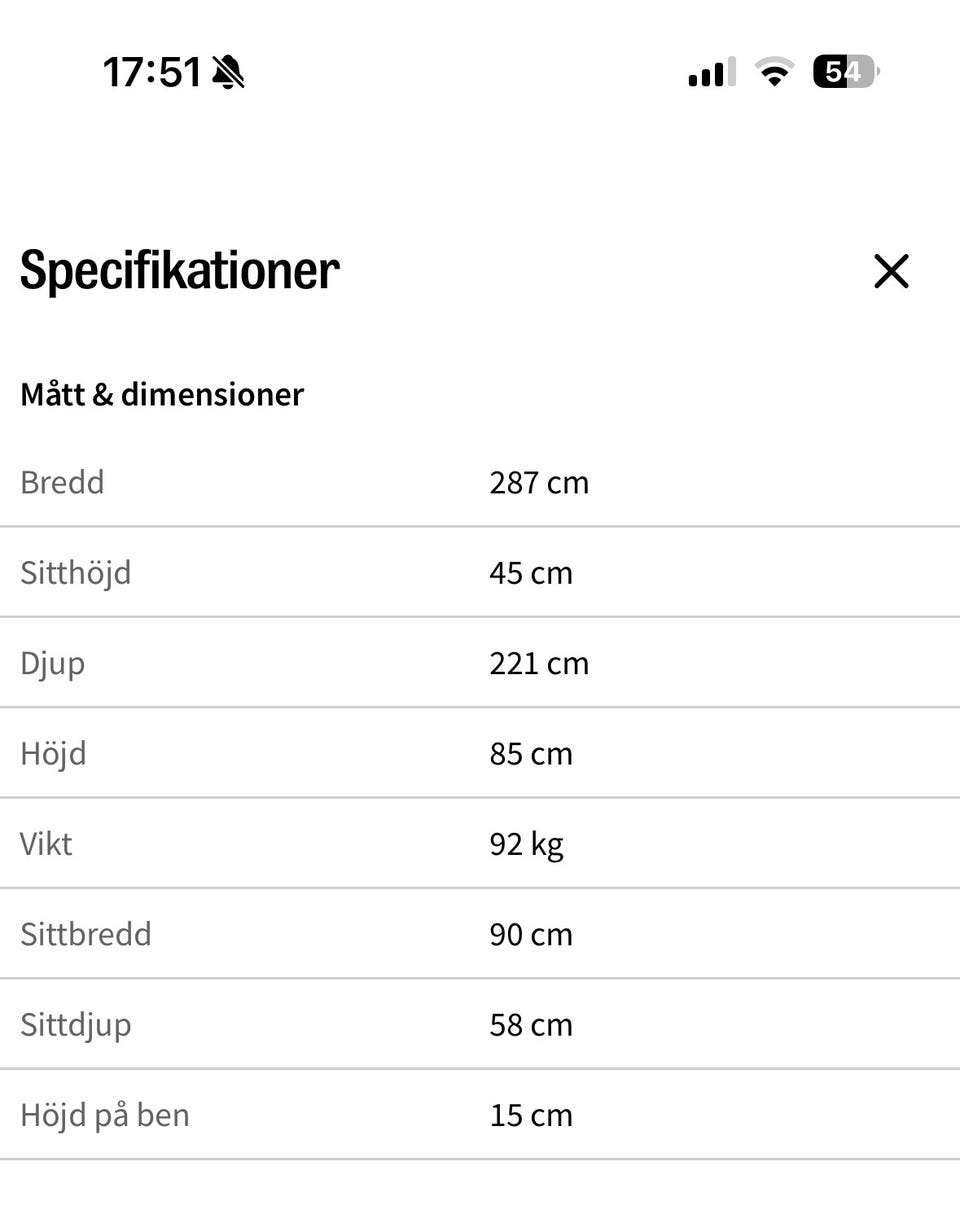The width and height of the screenshot is (960, 1214).
Task: Tap the Vikt row label
Action: 46,844
